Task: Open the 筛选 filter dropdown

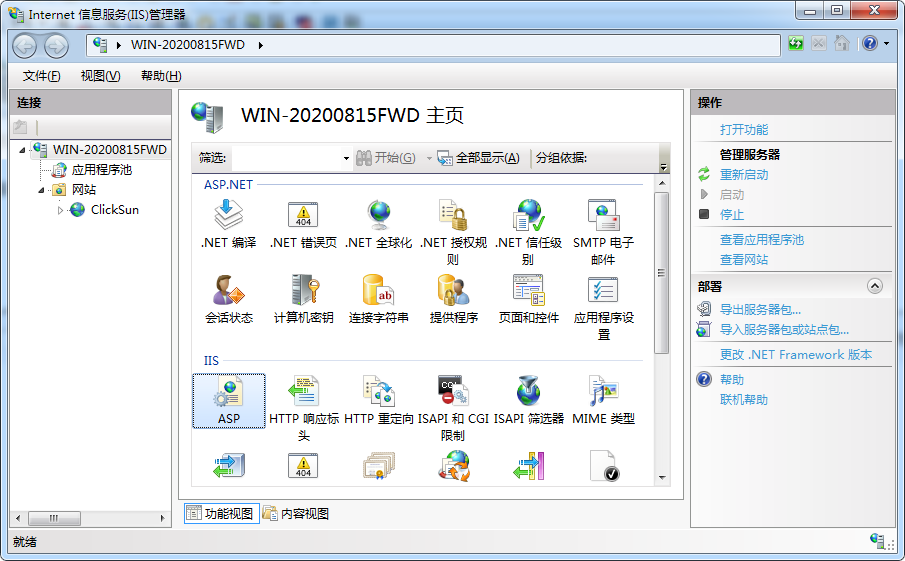Action: pos(346,158)
